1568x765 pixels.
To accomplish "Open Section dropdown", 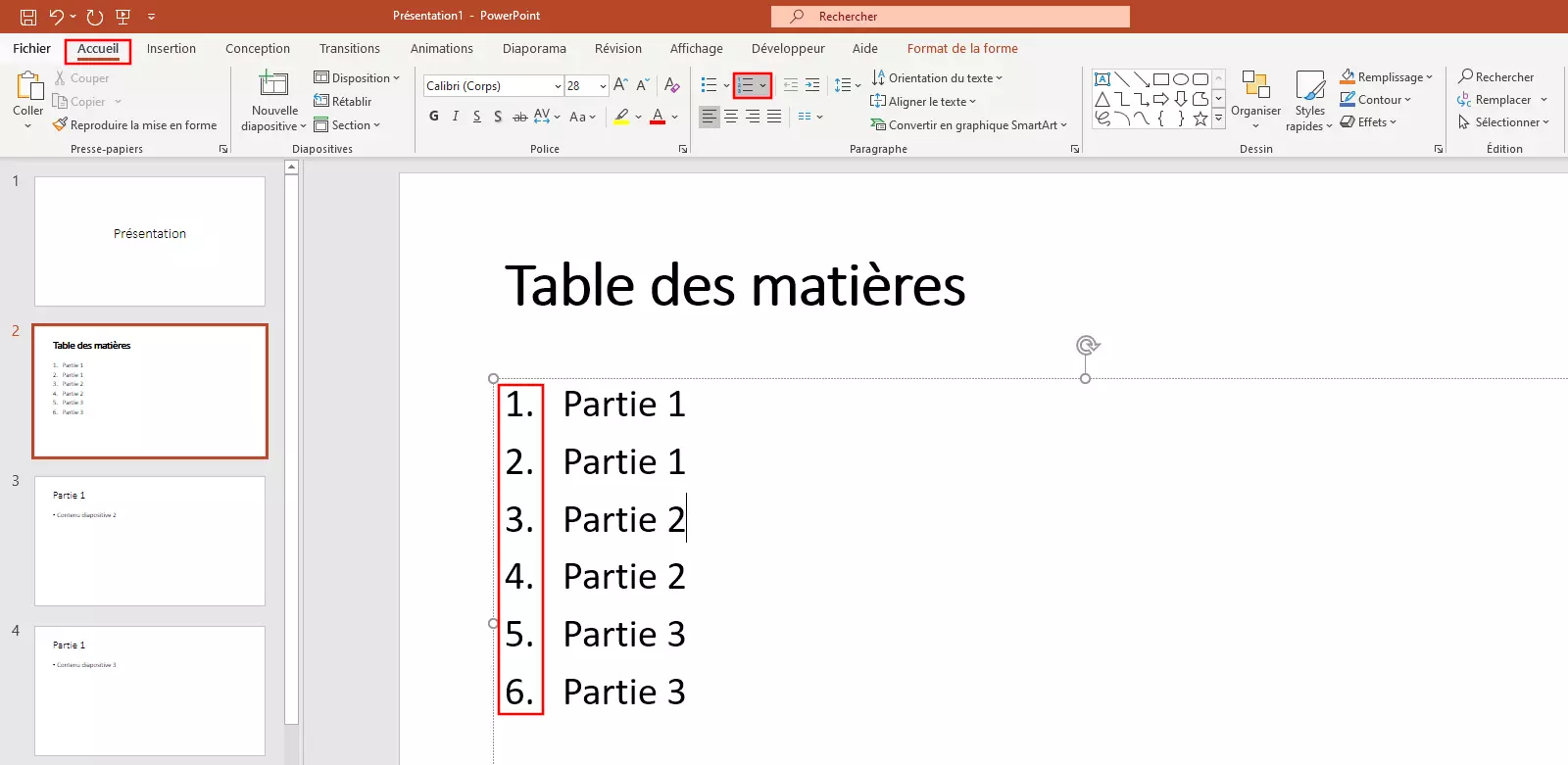I will click(347, 125).
